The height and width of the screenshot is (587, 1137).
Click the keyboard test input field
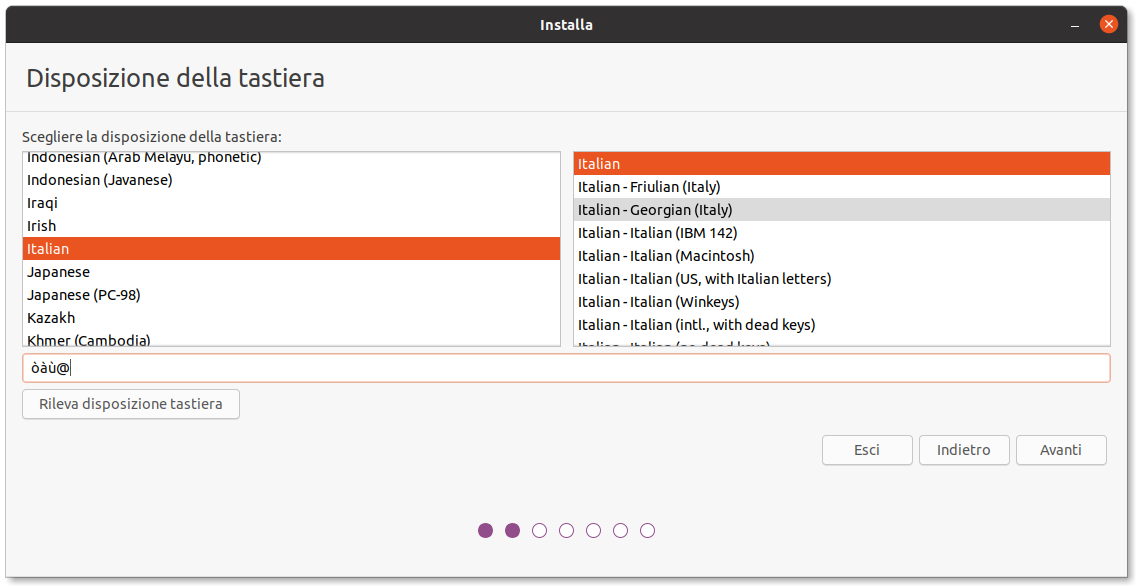(x=565, y=368)
